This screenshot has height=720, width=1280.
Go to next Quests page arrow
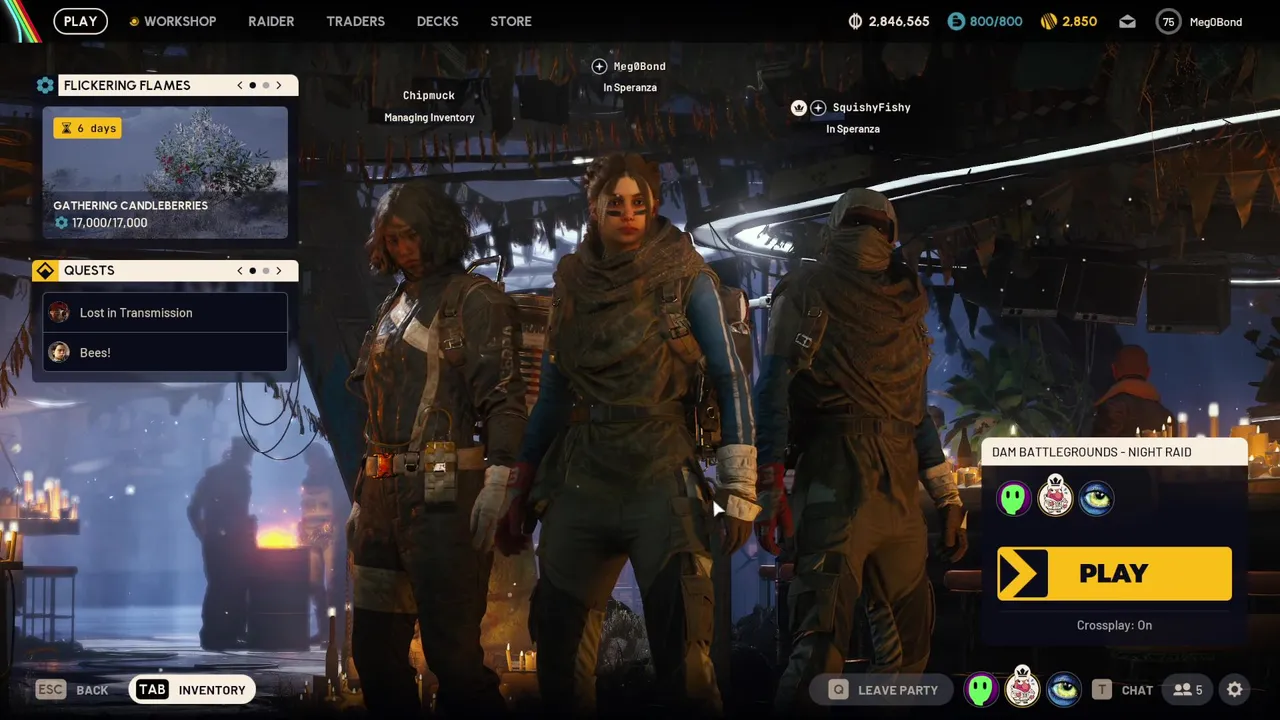279,270
